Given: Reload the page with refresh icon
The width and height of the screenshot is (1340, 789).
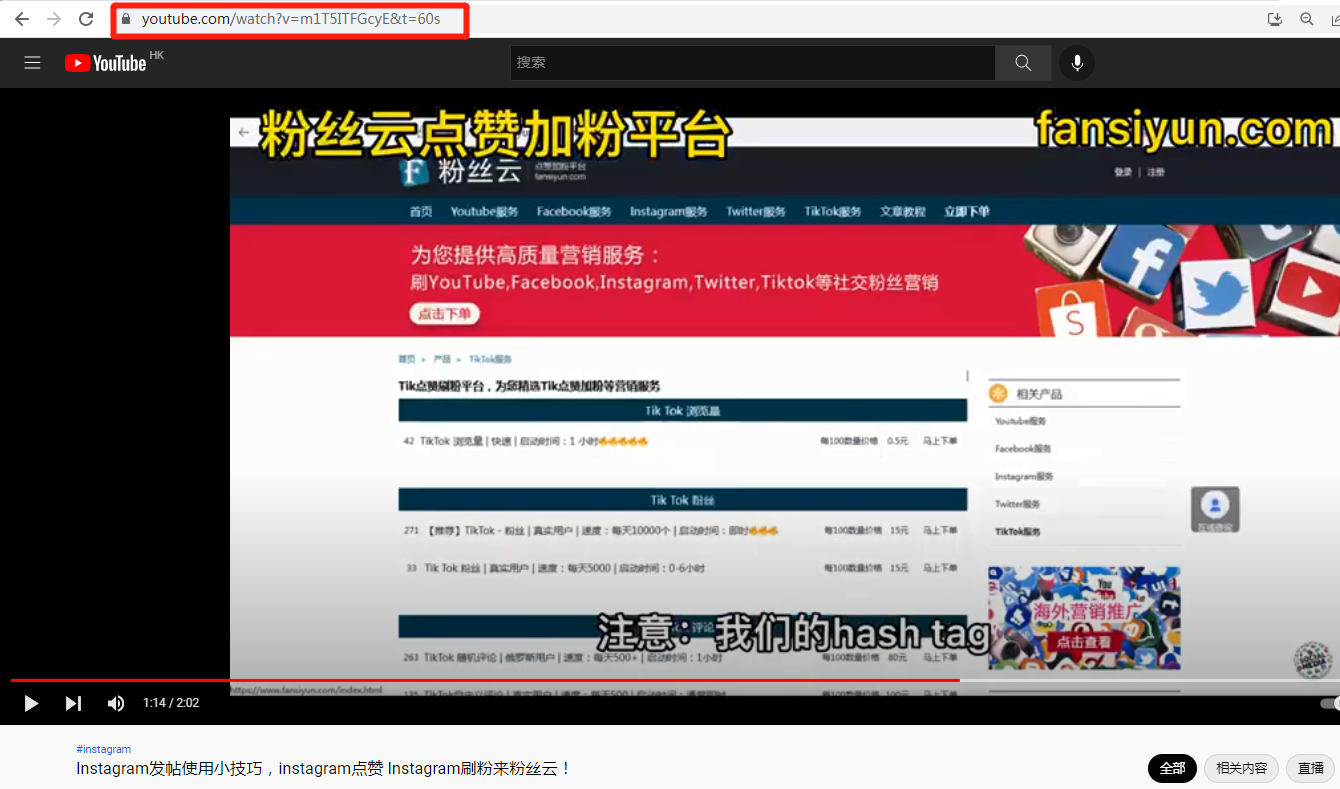Looking at the screenshot, I should (x=86, y=19).
